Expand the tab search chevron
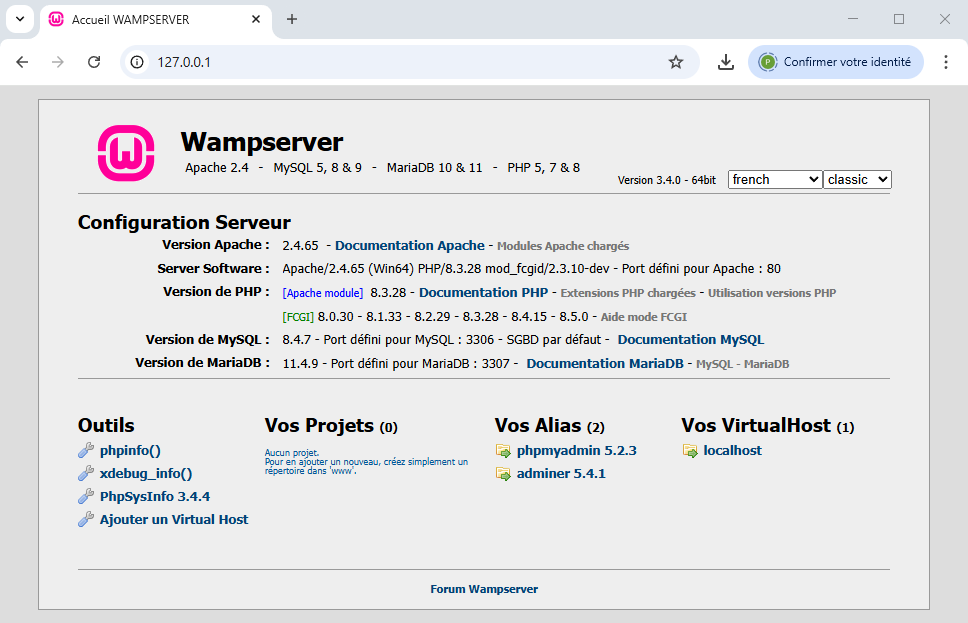This screenshot has height=623, width=968. [x=19, y=19]
